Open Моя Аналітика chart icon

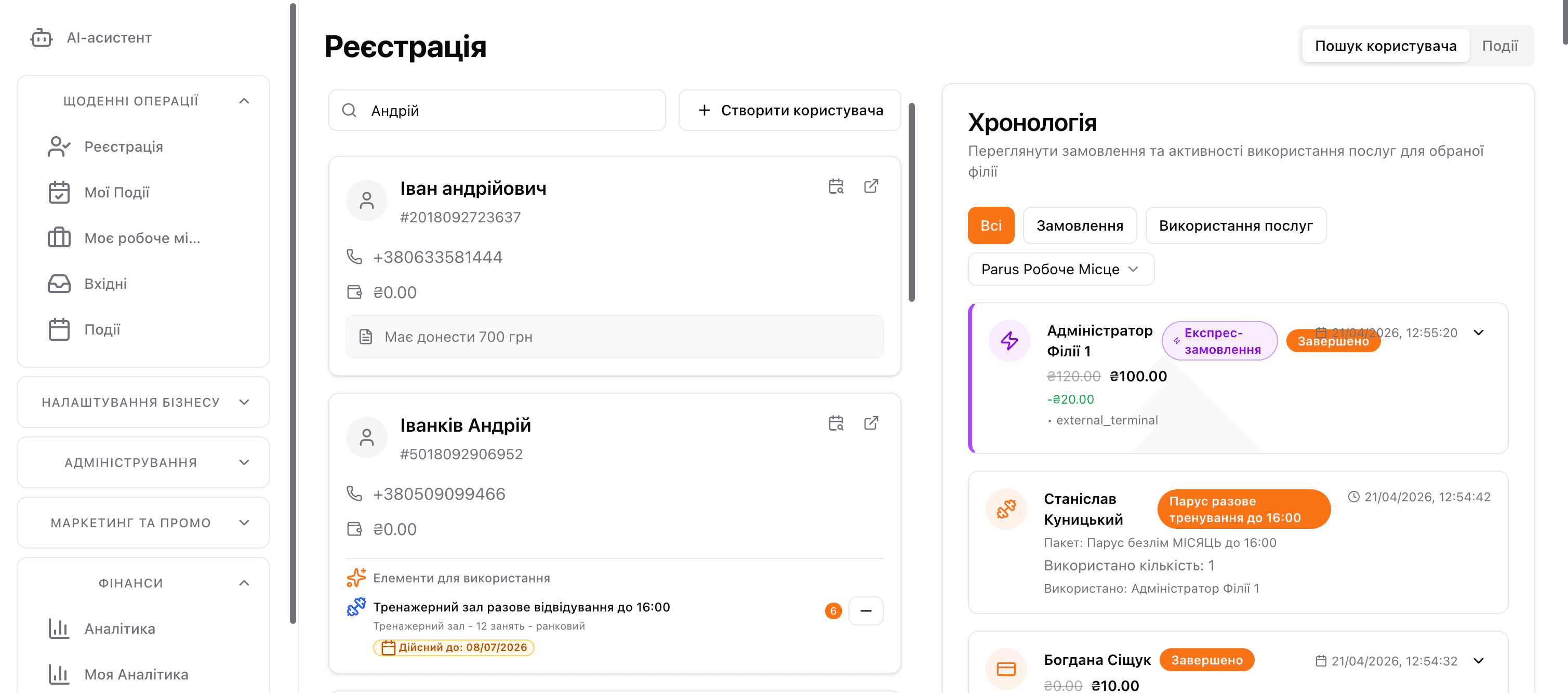click(x=59, y=674)
